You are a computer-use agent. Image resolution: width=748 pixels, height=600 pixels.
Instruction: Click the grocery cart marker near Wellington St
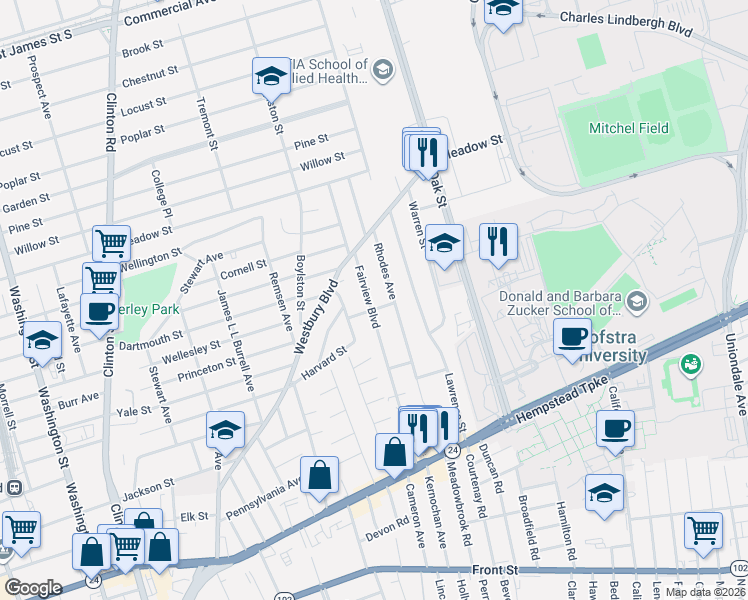point(101,278)
